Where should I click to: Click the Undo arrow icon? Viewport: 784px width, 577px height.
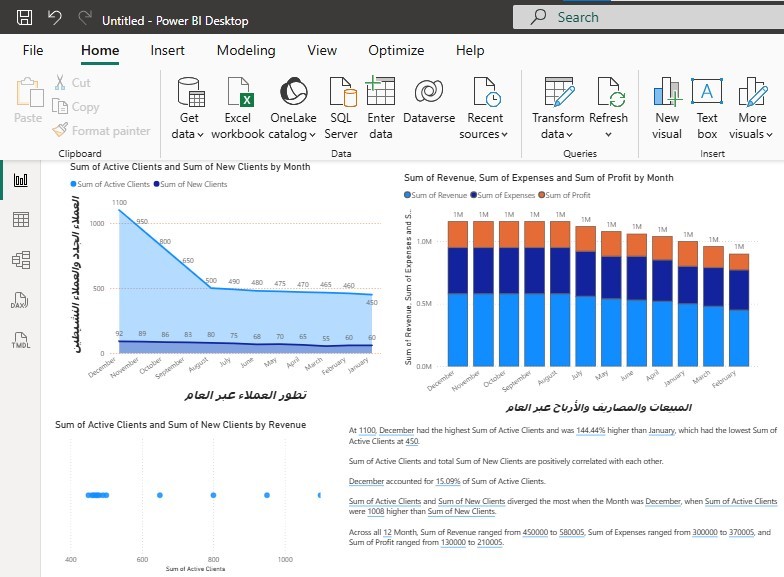(x=54, y=19)
